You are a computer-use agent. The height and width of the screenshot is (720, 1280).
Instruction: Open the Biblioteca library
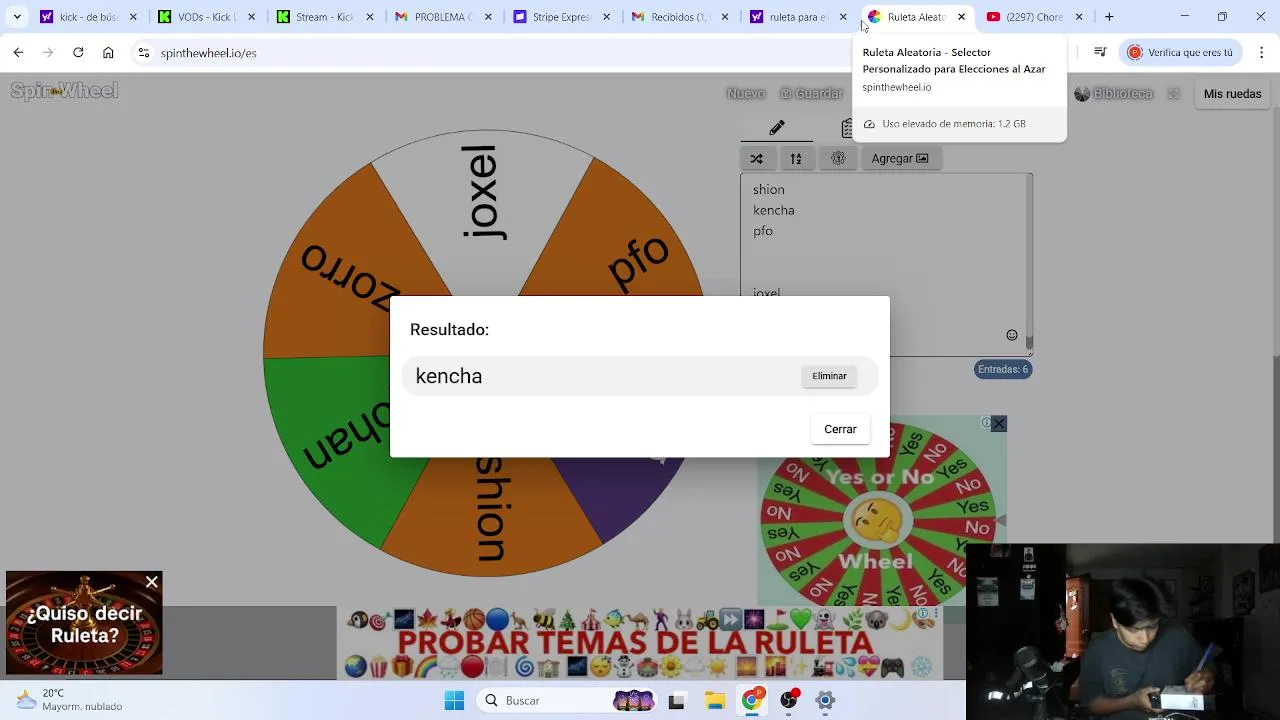pos(1114,93)
